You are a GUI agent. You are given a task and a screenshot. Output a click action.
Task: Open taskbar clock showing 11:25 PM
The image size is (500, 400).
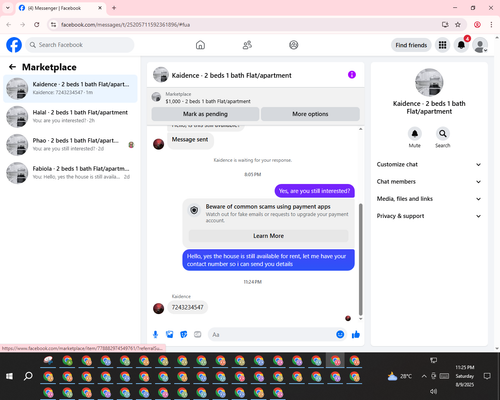(x=465, y=376)
